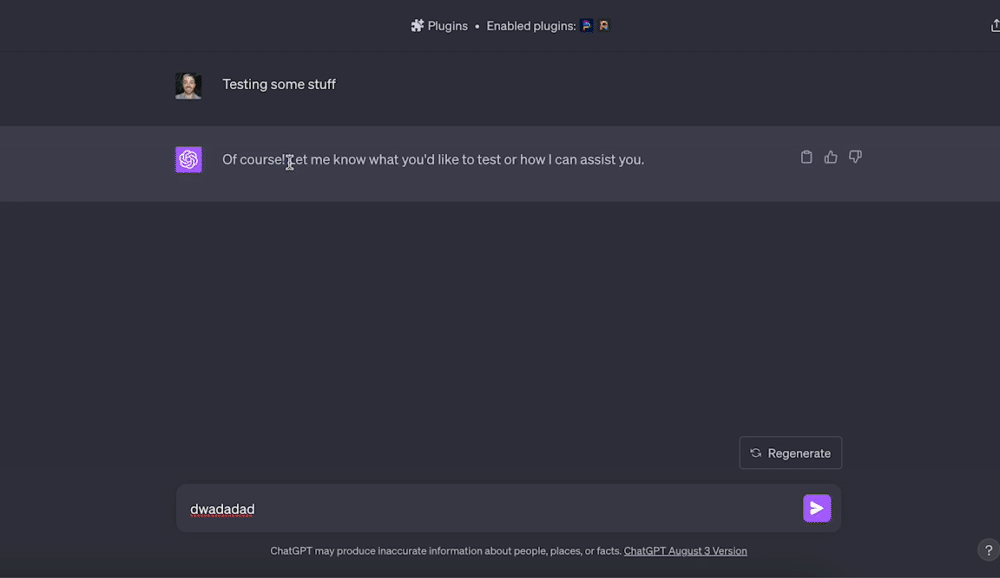Click the assistant reply starting with Of course
This screenshot has height=578, width=1000.
click(x=433, y=159)
